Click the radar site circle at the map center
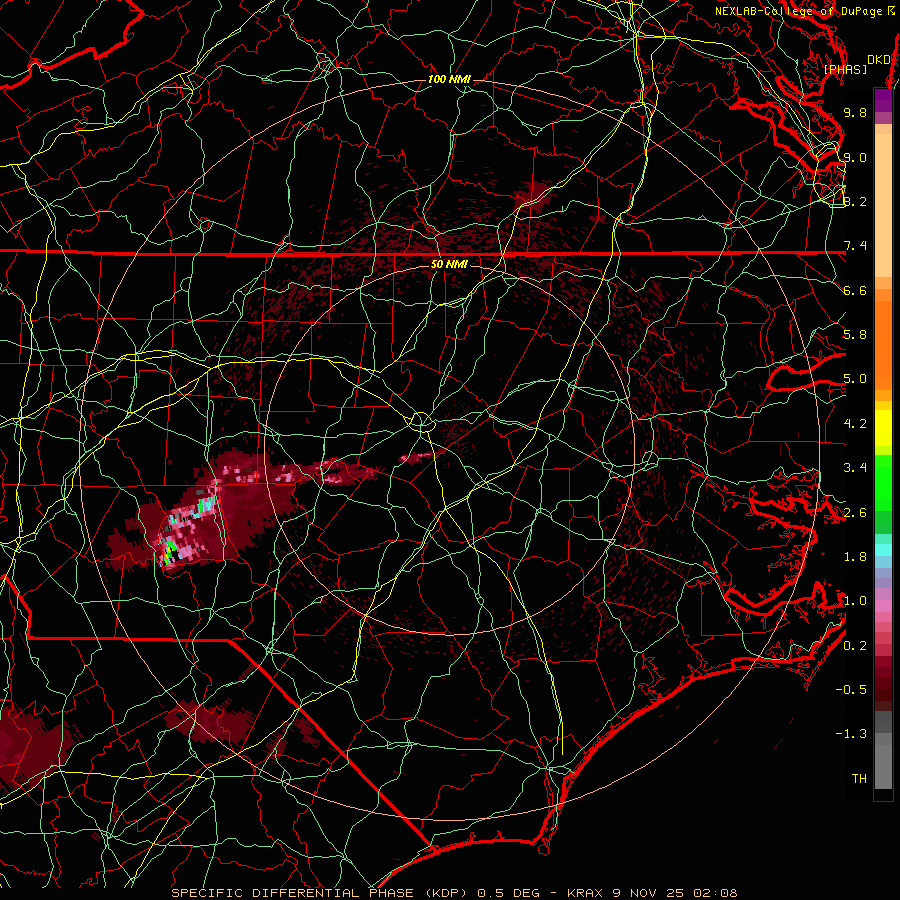Image resolution: width=900 pixels, height=900 pixels. (x=421, y=422)
